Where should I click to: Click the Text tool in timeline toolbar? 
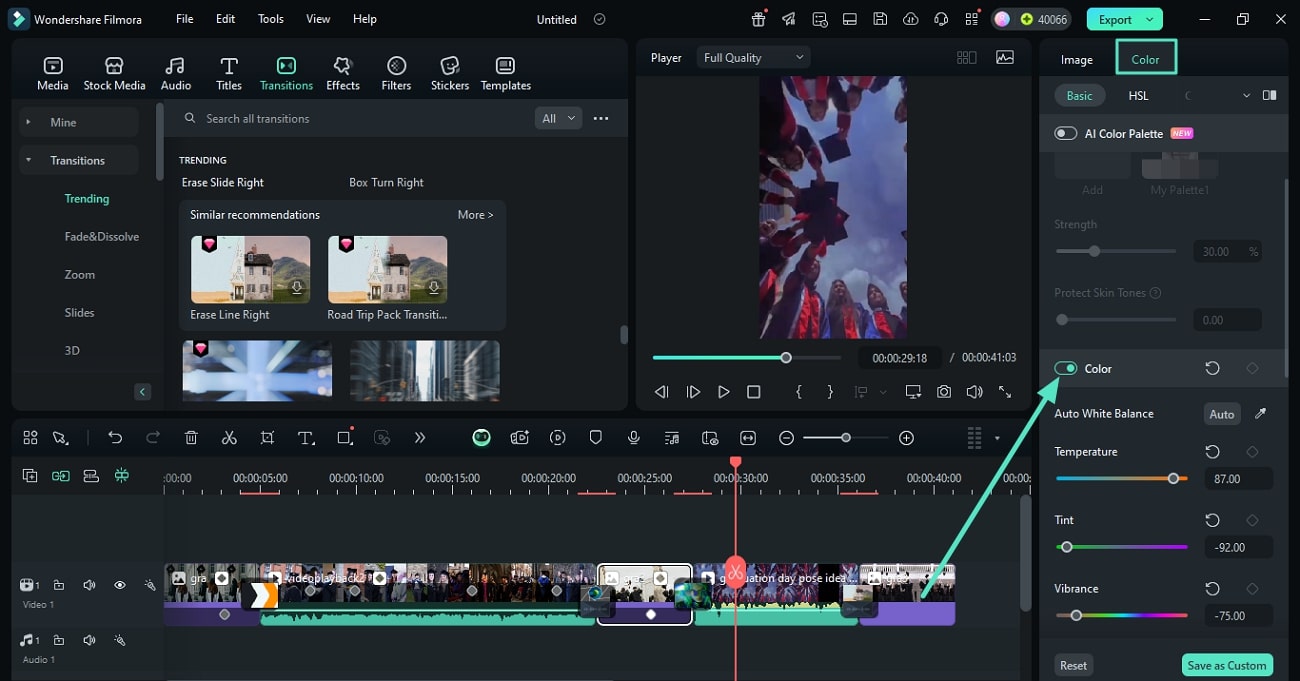pos(306,438)
